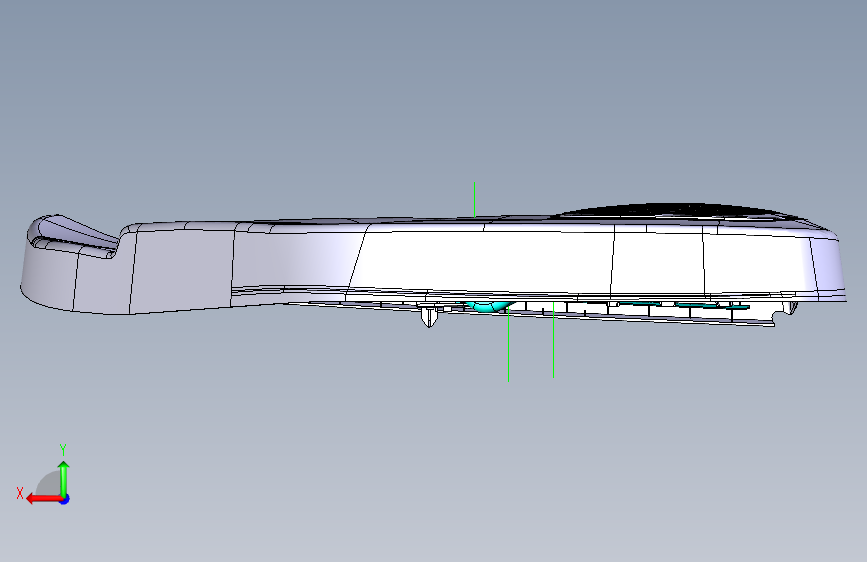Image resolution: width=867 pixels, height=562 pixels.
Task: Select the small pin protruding below the body
Action: [429, 316]
